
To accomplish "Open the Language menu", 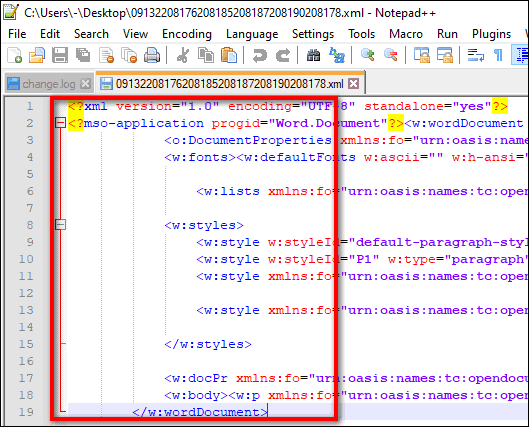I will tap(252, 34).
